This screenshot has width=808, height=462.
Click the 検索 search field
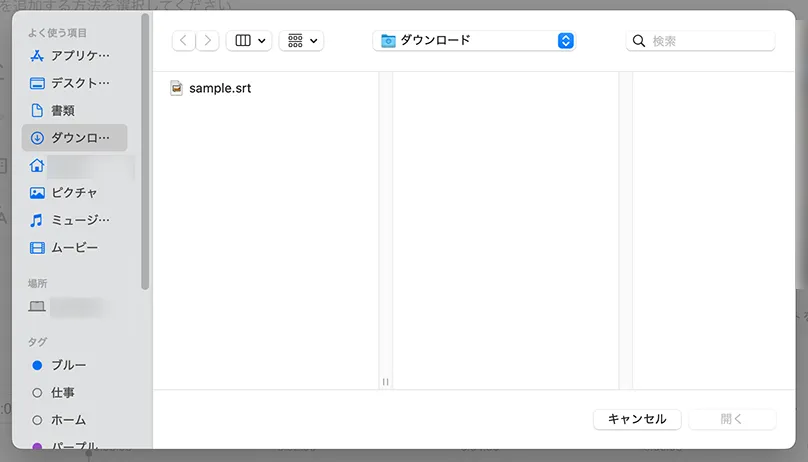pyautogui.click(x=700, y=41)
